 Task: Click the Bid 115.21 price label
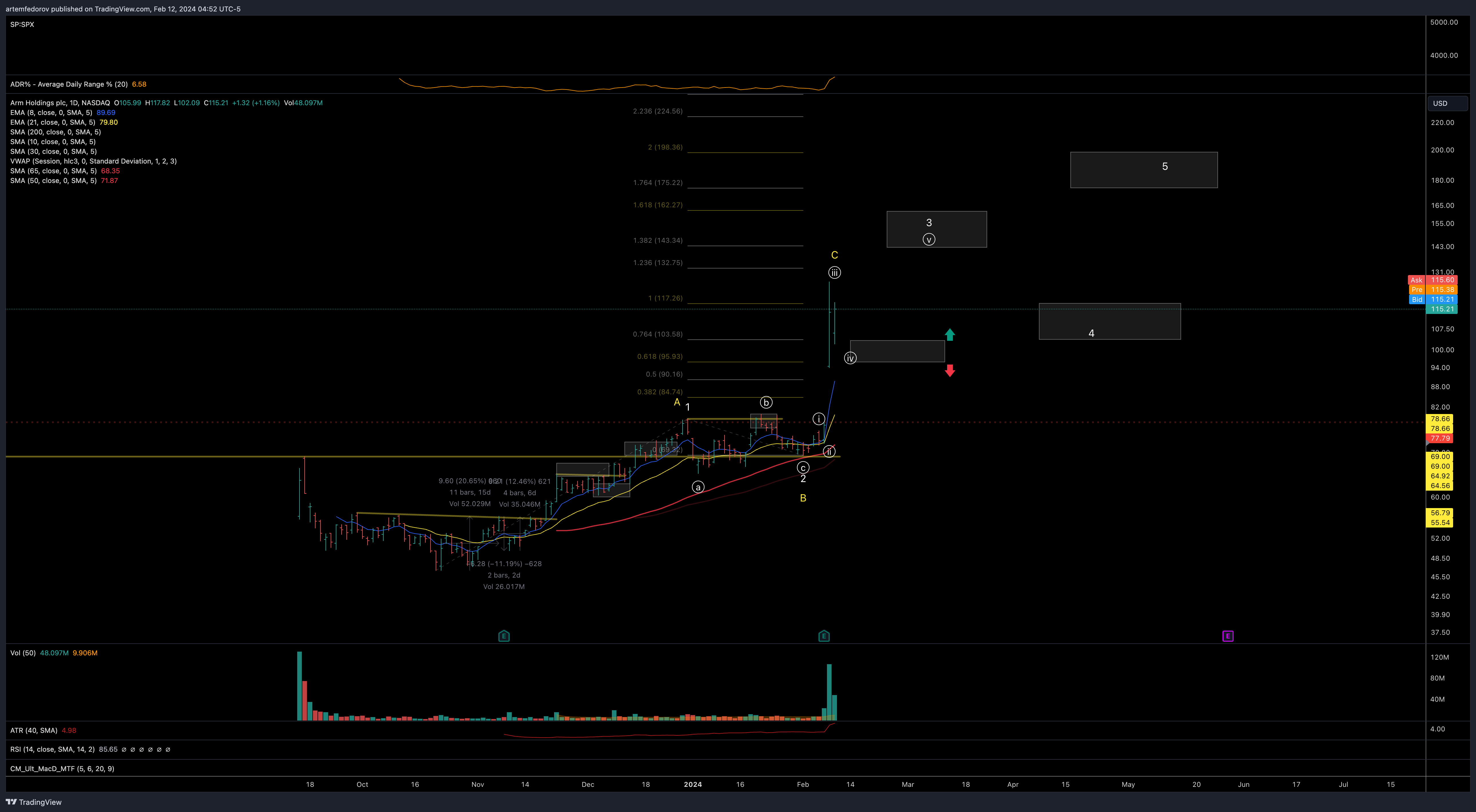click(x=1433, y=299)
